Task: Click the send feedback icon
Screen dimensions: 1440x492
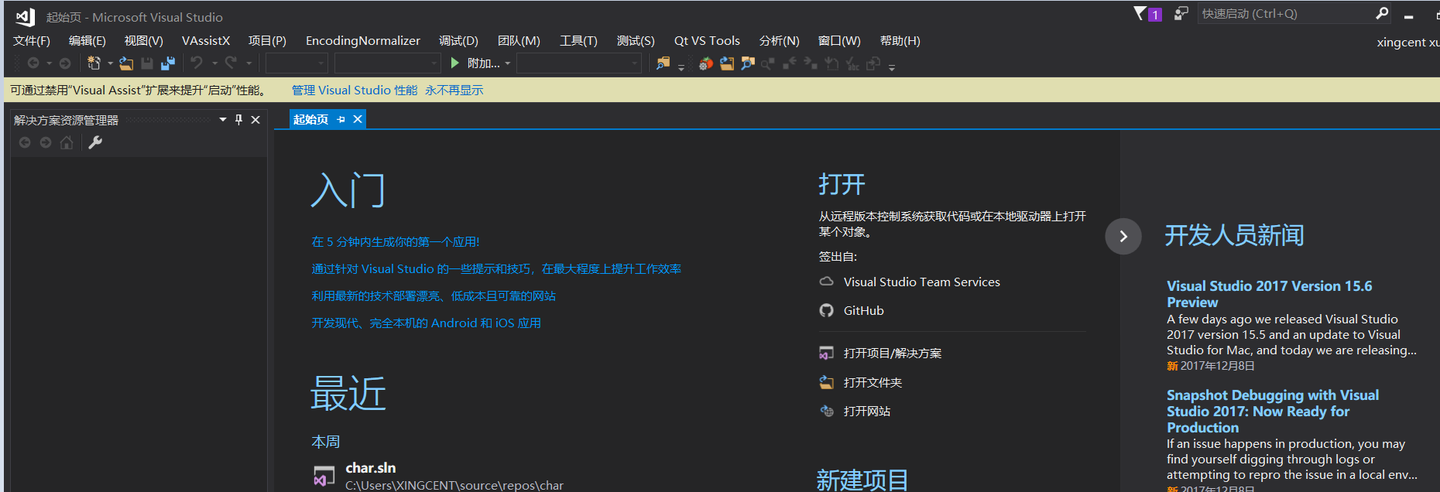Action: click(1181, 14)
